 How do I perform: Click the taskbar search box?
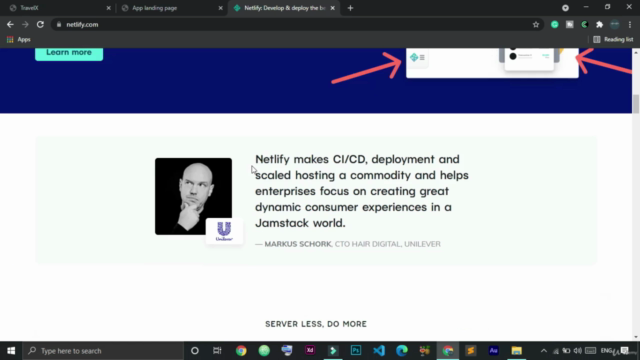point(103,351)
